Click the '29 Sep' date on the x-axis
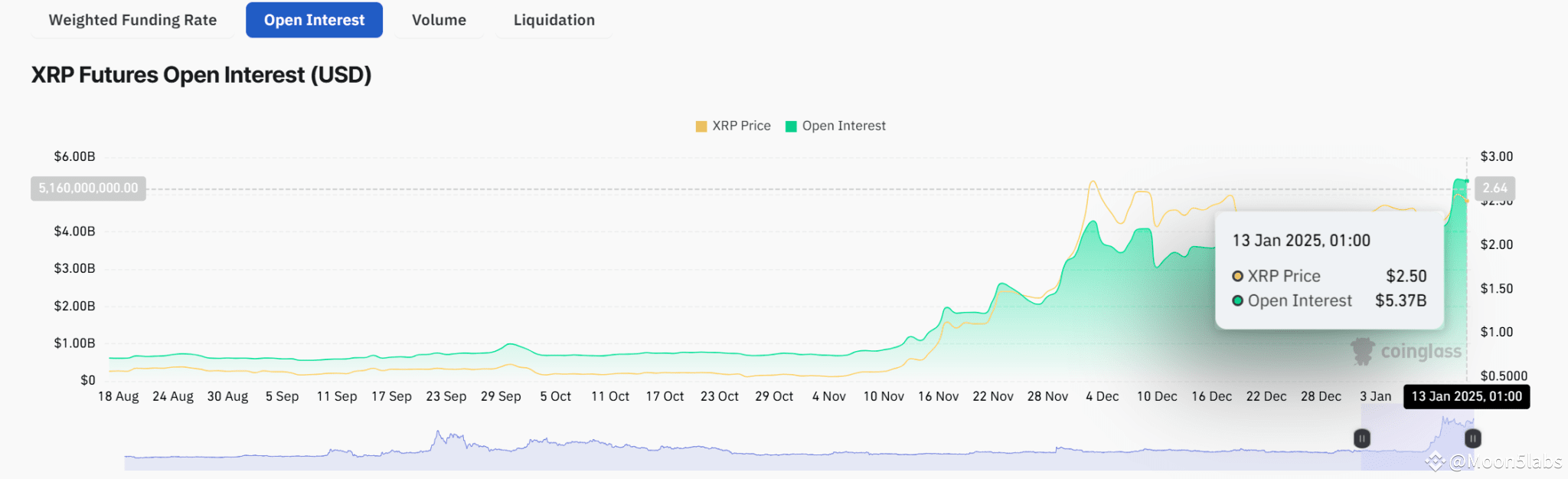Image resolution: width=1568 pixels, height=479 pixels. [501, 397]
